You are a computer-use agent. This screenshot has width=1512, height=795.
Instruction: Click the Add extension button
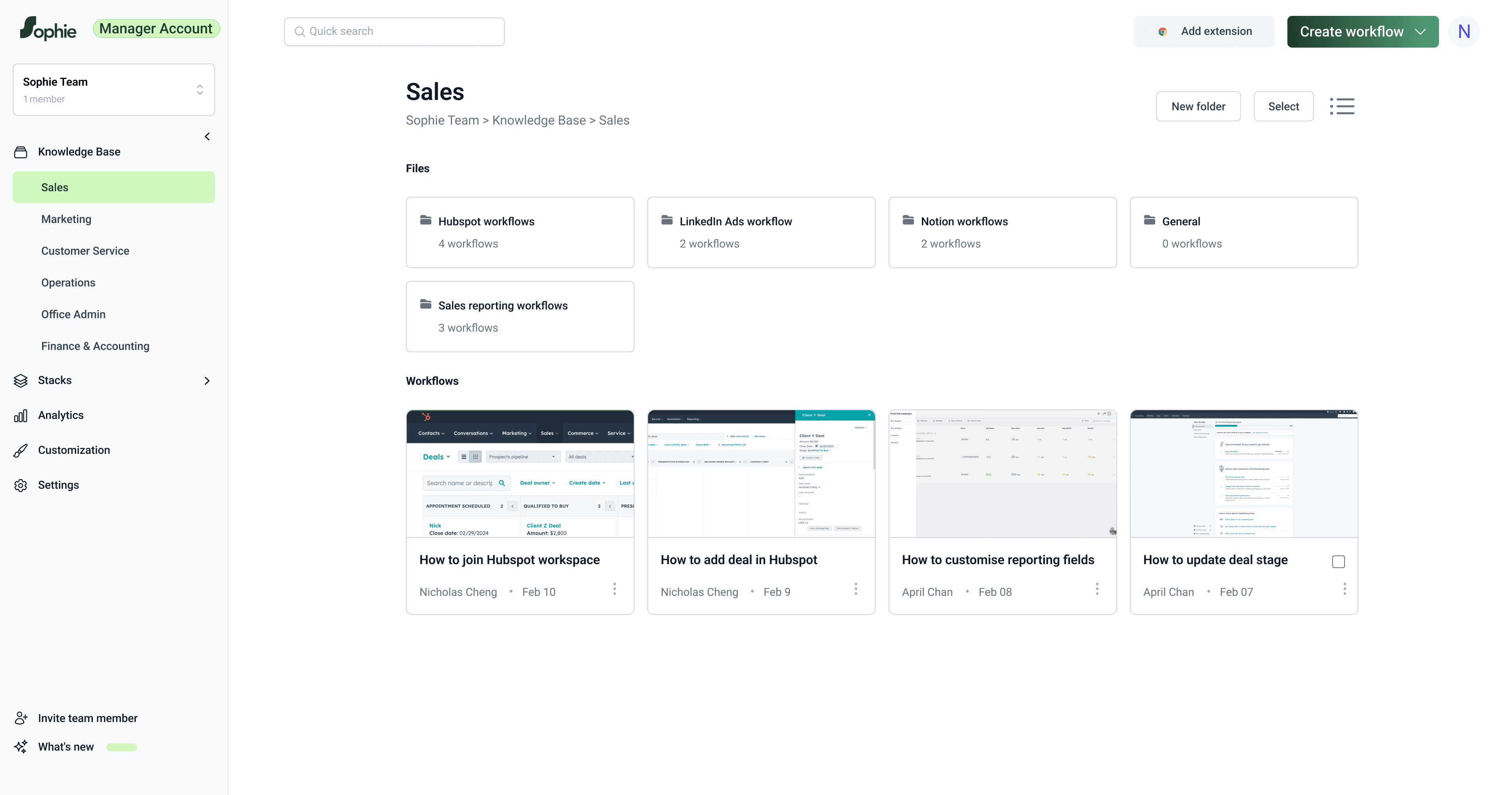[x=1203, y=32]
